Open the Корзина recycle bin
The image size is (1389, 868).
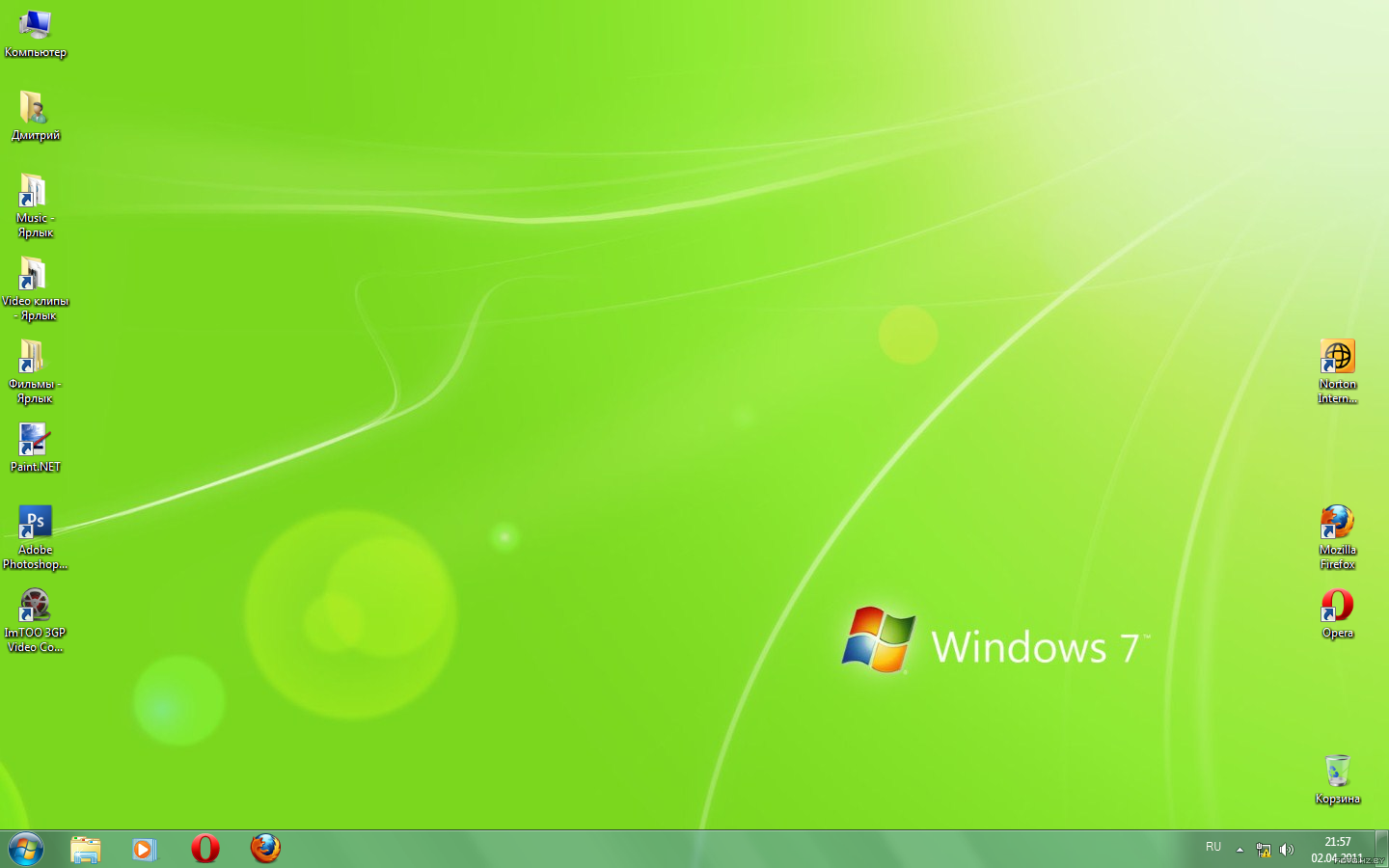click(x=1338, y=780)
